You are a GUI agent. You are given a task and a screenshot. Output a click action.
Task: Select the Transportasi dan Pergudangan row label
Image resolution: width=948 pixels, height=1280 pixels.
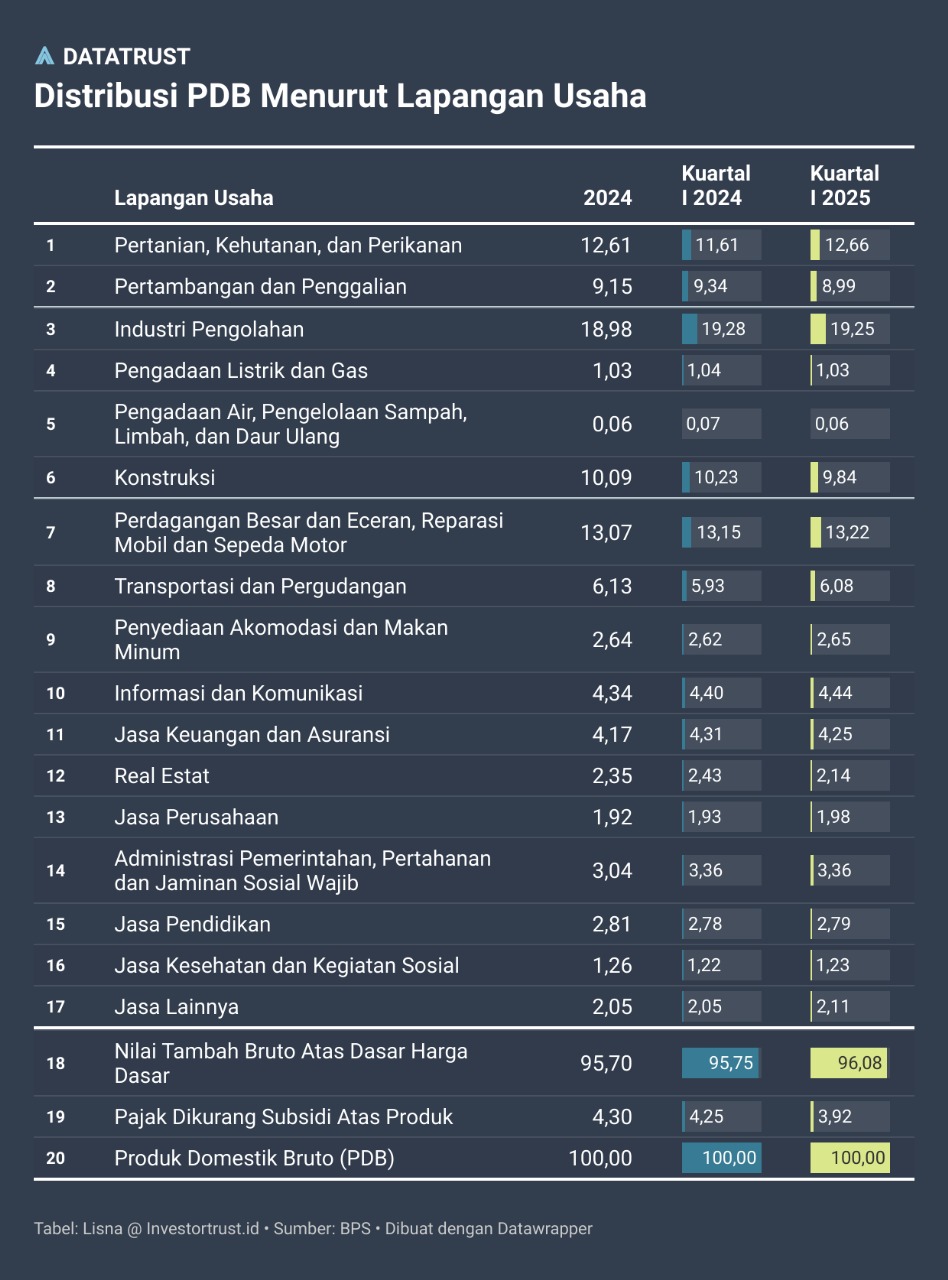[x=260, y=586]
